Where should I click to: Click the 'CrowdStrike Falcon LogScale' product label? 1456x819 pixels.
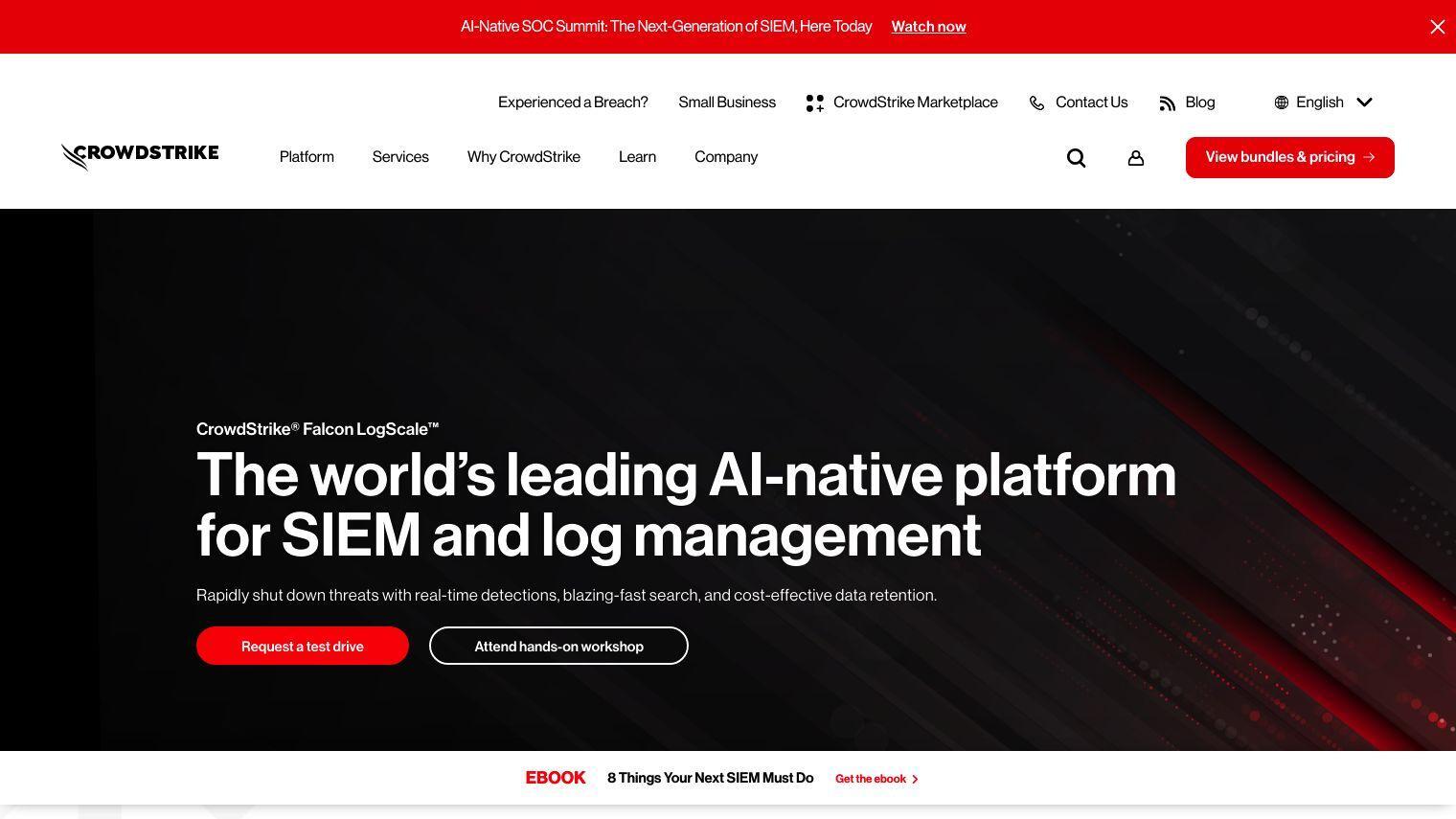click(x=317, y=429)
